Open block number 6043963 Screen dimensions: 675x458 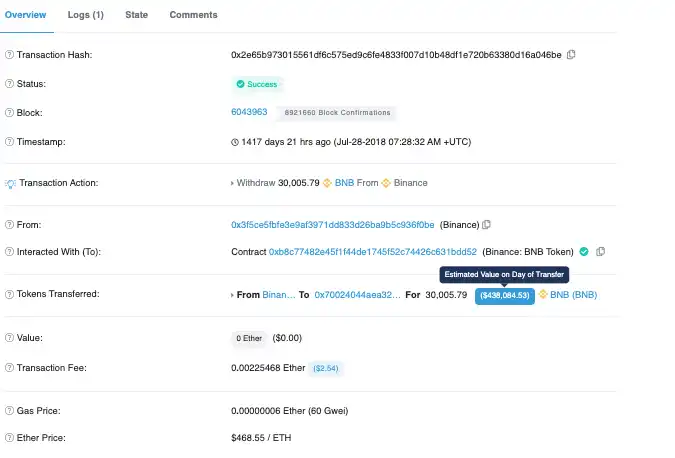249,112
